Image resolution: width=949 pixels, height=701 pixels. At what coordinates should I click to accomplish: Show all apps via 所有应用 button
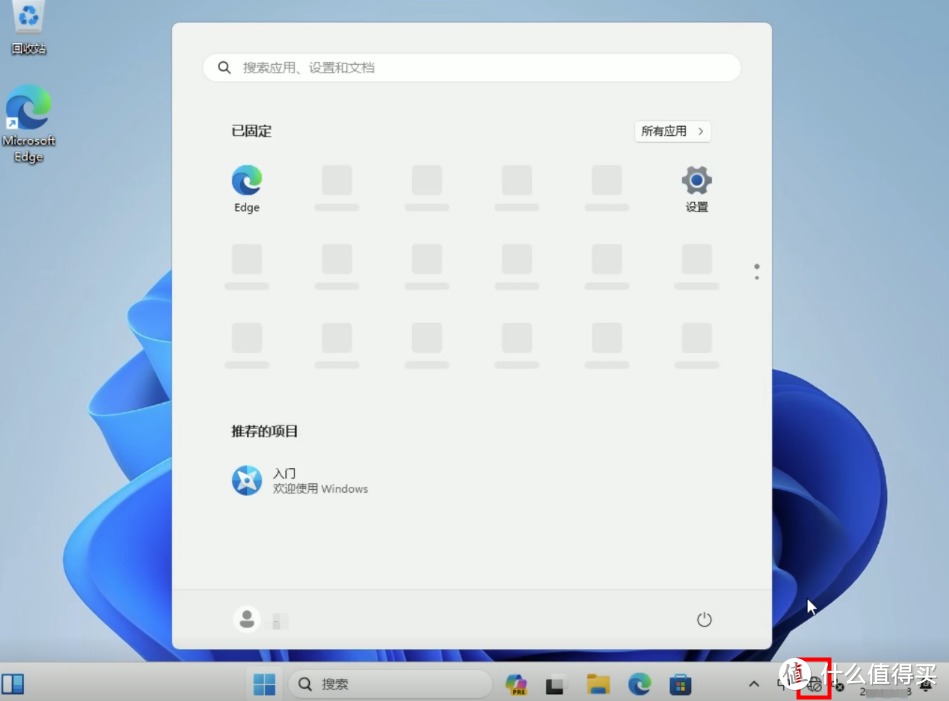[672, 131]
